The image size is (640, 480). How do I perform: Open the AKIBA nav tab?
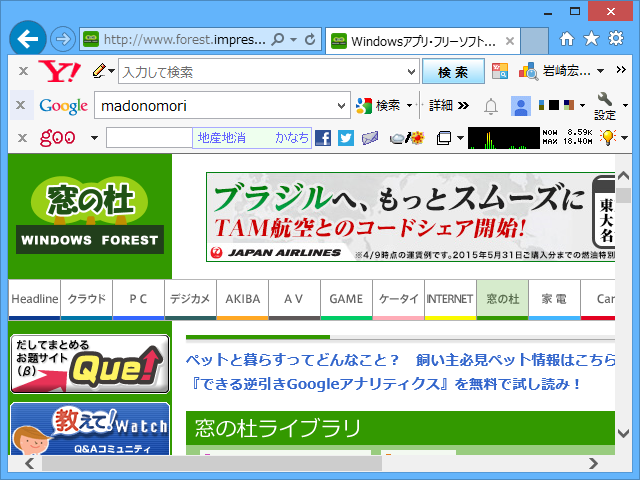click(x=242, y=299)
